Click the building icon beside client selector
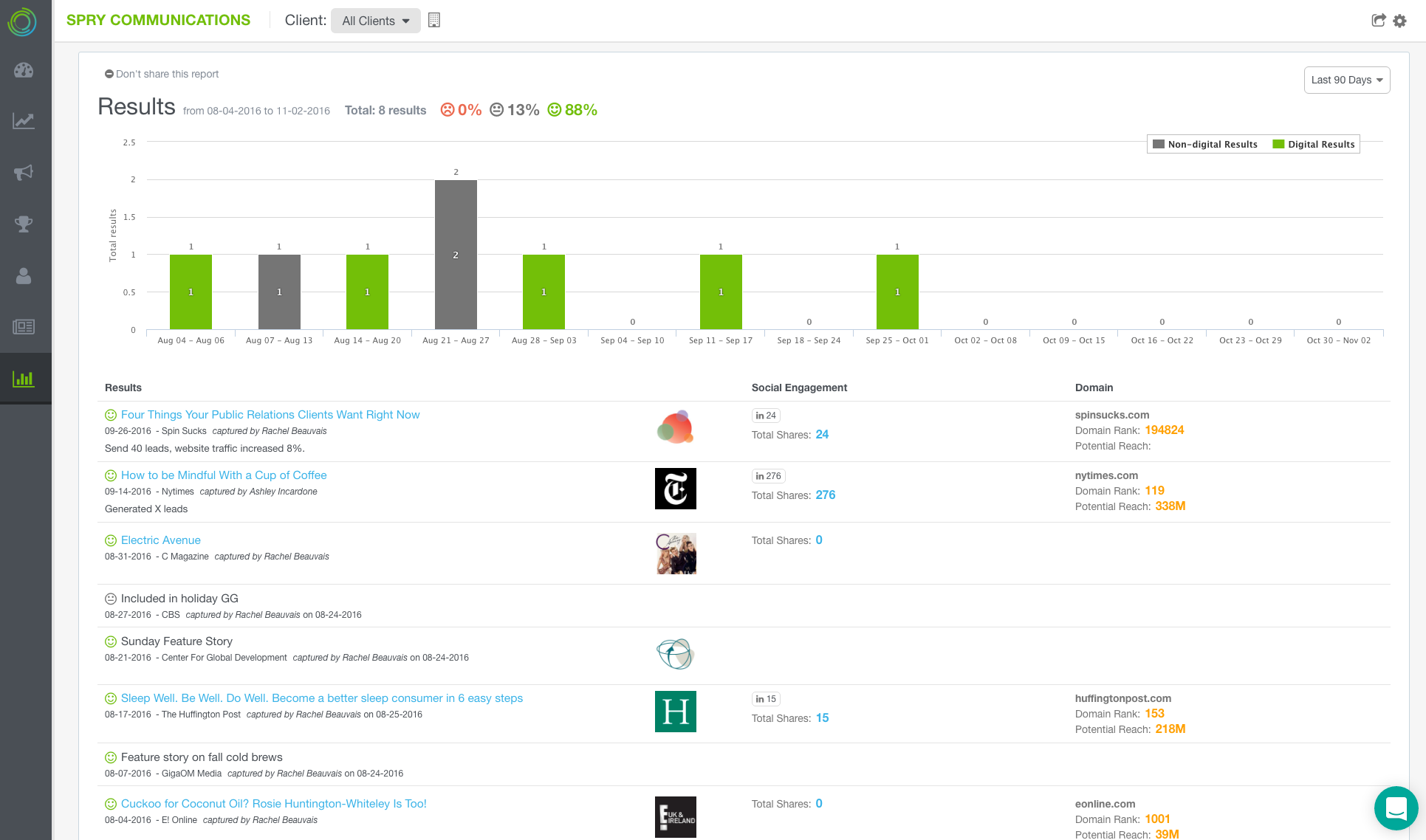Viewport: 1426px width, 840px height. [434, 21]
